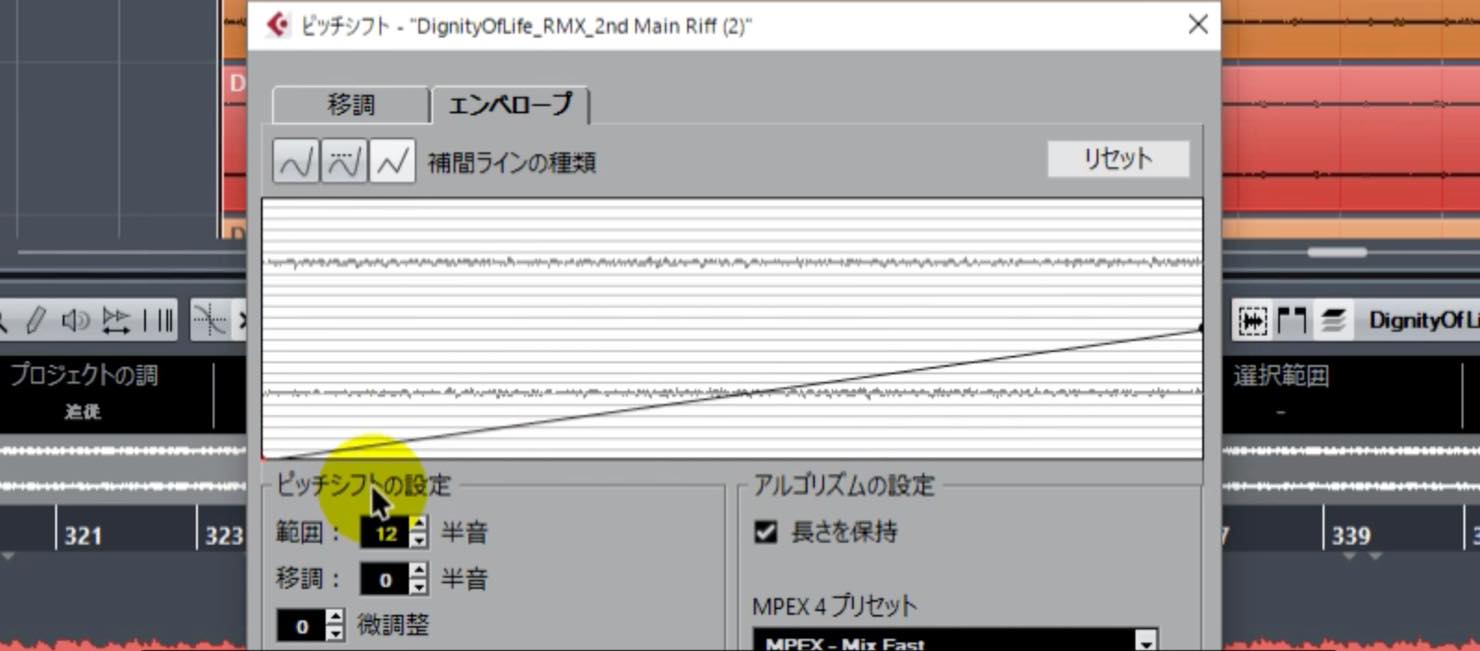
Task: Select the linear interpolation line button
Action: (392, 161)
